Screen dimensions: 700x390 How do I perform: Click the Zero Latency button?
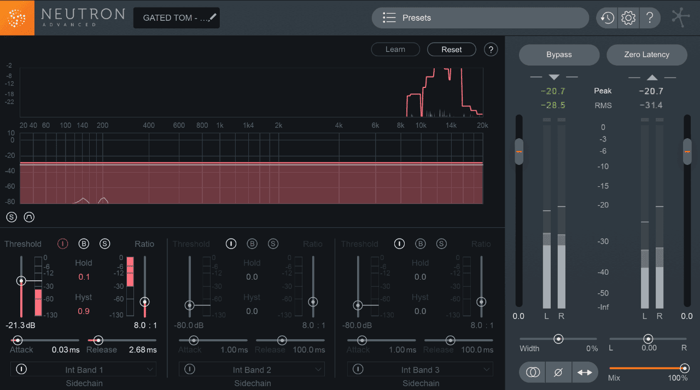(646, 54)
